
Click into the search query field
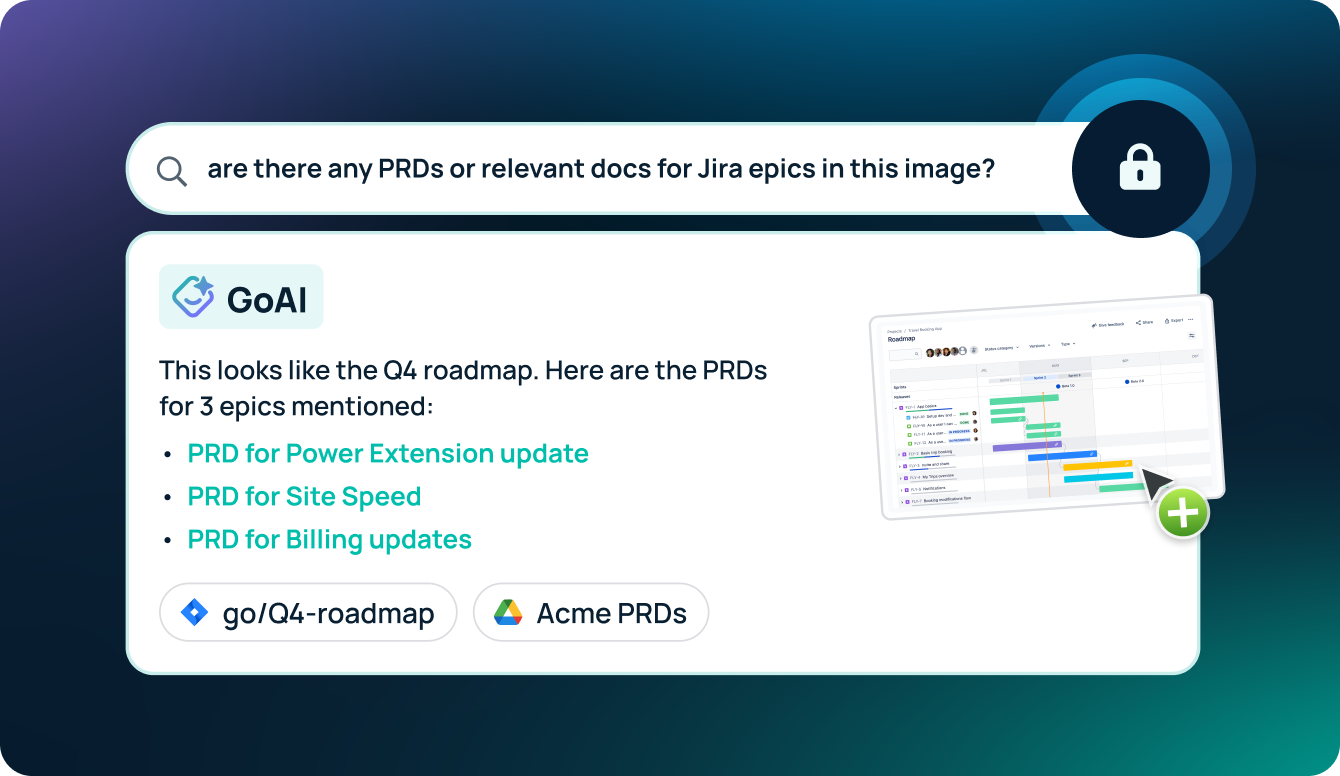pyautogui.click(x=600, y=170)
